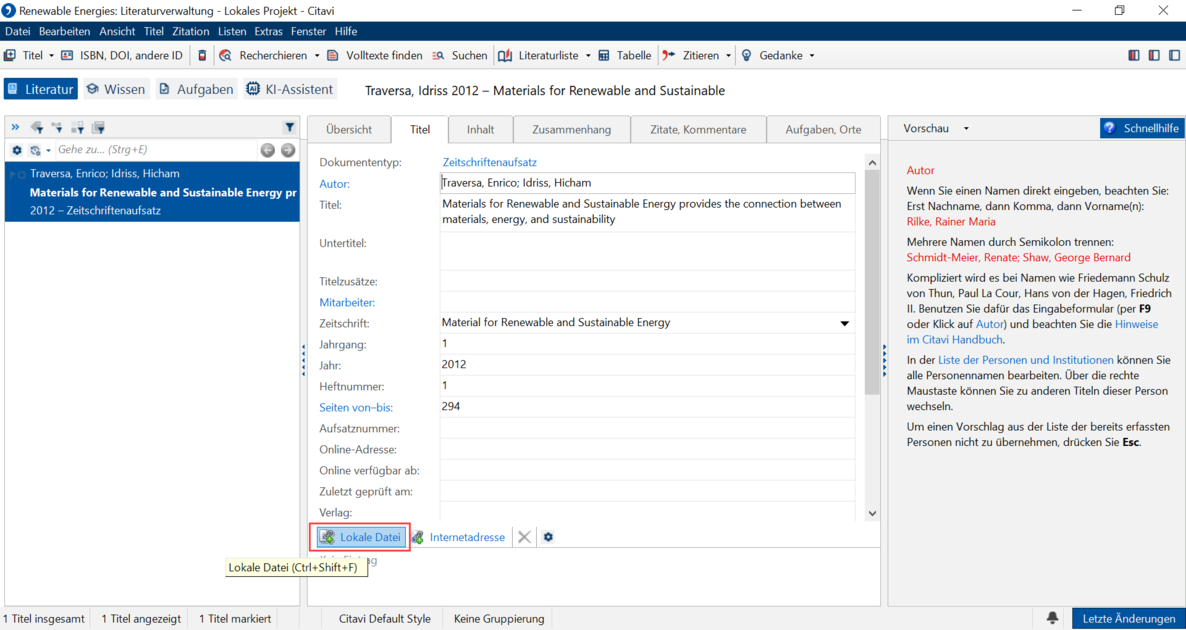Click the category tree filter icon
Screen dimensions: 1186x630
[x=57, y=127]
